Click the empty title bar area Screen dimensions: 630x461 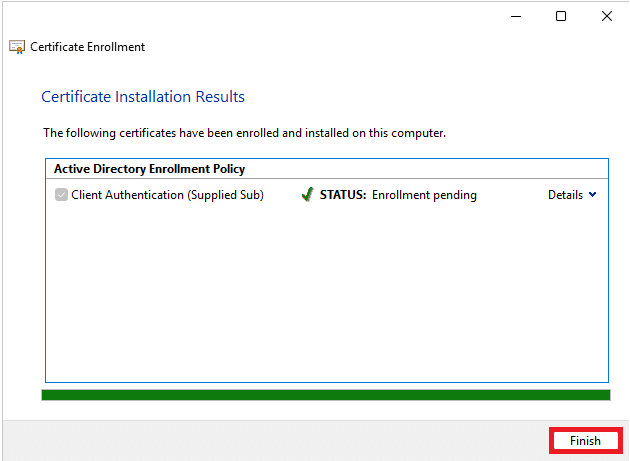pyautogui.click(x=250, y=16)
